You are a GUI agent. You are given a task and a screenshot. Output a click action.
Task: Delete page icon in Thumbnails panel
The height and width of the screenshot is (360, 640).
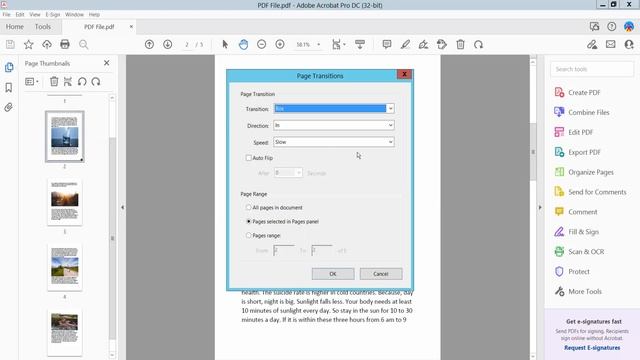click(x=54, y=82)
